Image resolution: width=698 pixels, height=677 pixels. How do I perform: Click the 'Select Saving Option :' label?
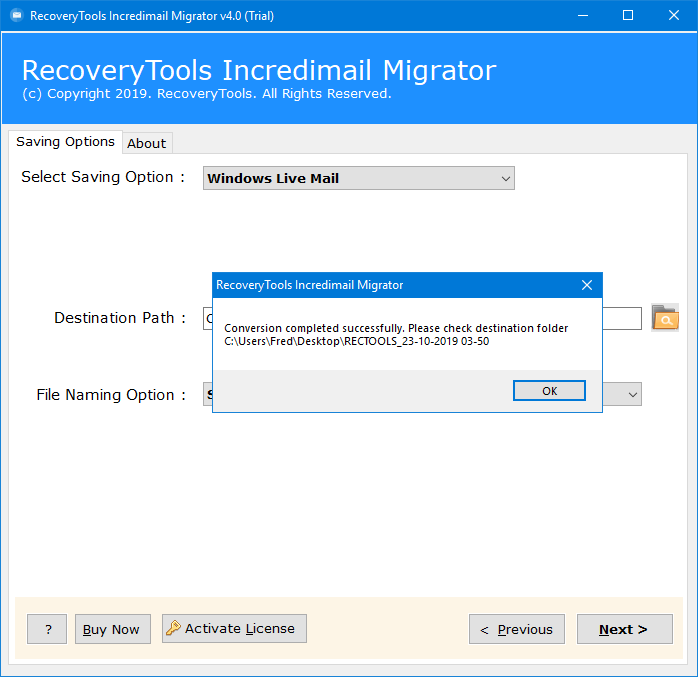tap(103, 177)
